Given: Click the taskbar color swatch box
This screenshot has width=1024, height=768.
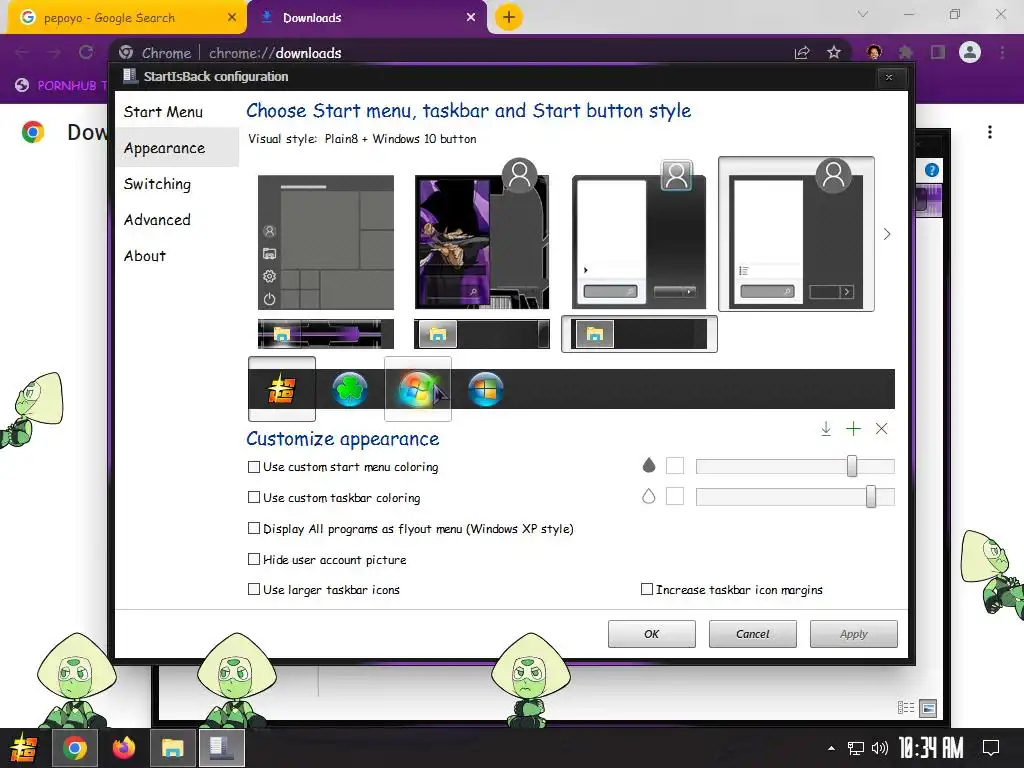Looking at the screenshot, I should 675,496.
